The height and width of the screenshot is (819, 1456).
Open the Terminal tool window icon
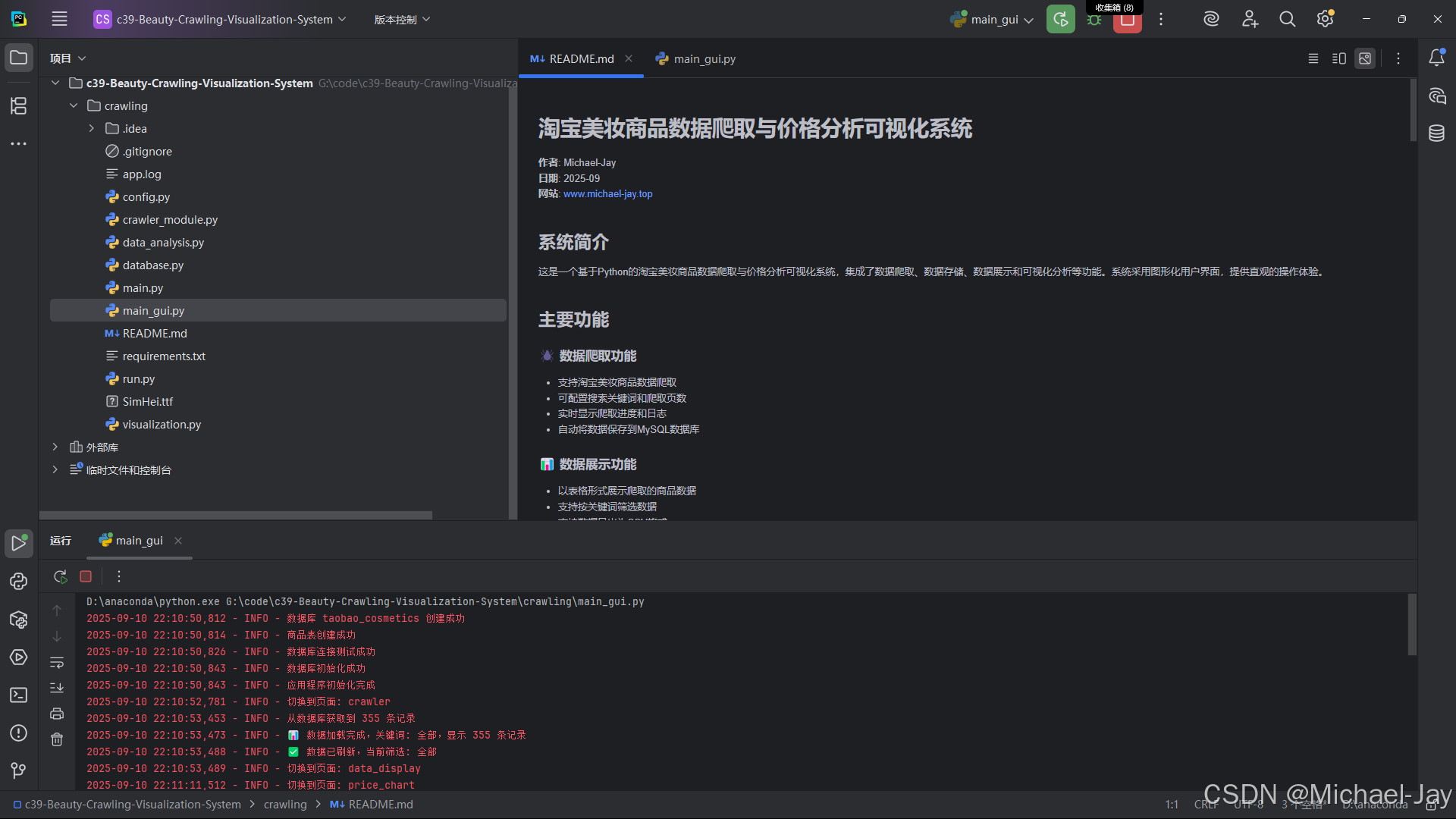tap(19, 695)
